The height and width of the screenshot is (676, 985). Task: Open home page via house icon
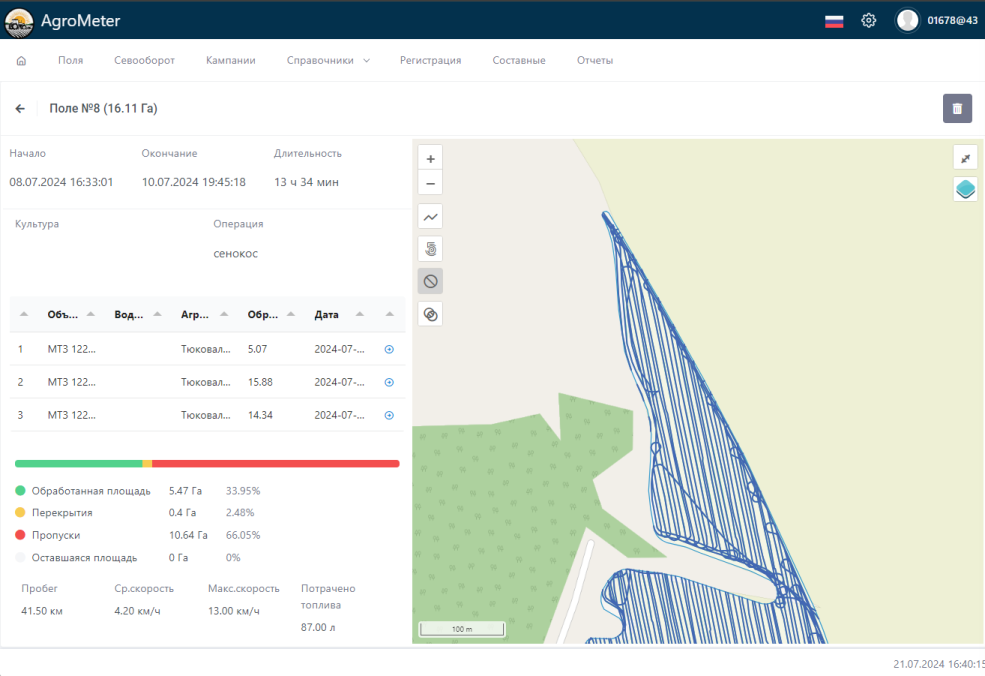(x=21, y=60)
